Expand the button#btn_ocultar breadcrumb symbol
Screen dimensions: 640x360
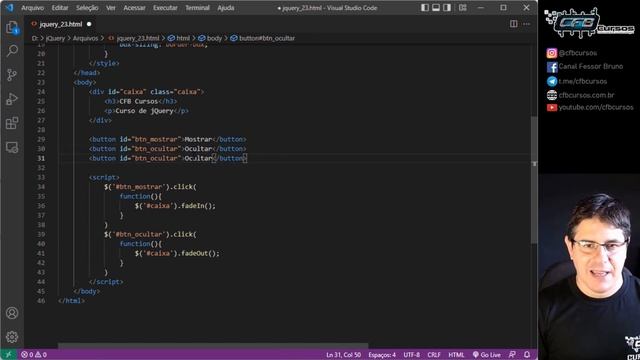262,38
